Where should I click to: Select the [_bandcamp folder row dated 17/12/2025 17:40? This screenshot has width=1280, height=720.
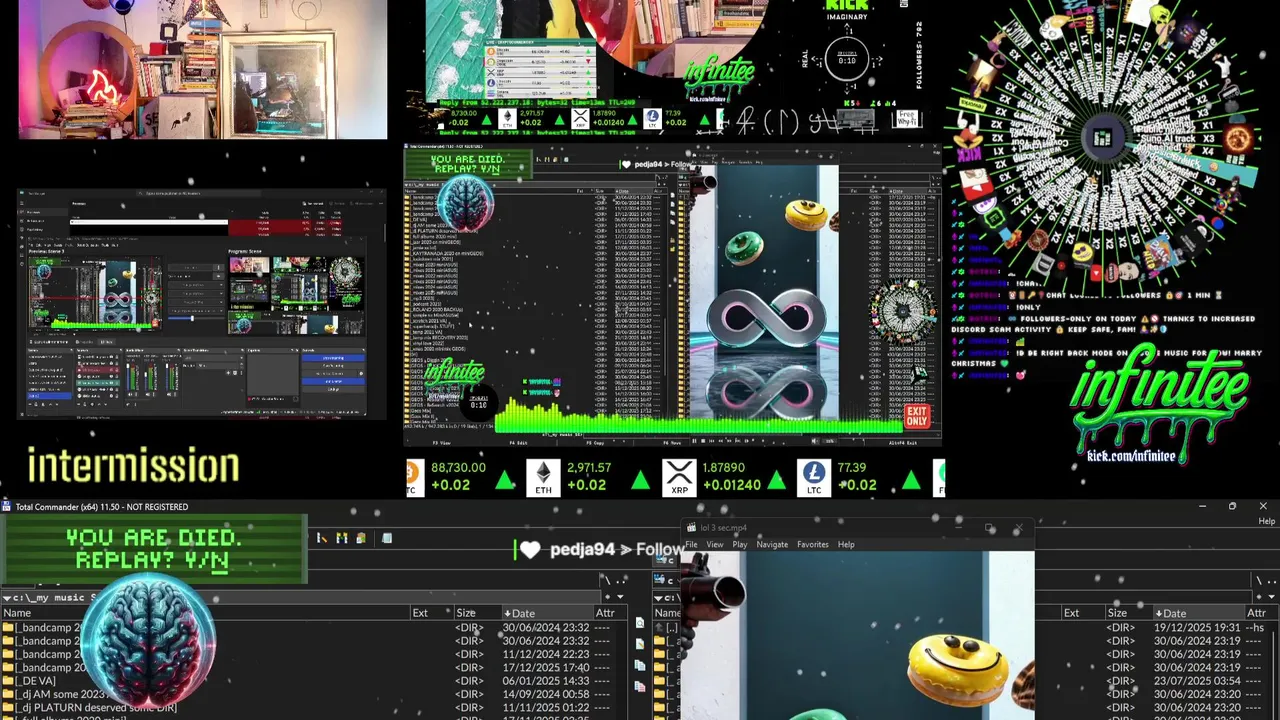pos(315,667)
